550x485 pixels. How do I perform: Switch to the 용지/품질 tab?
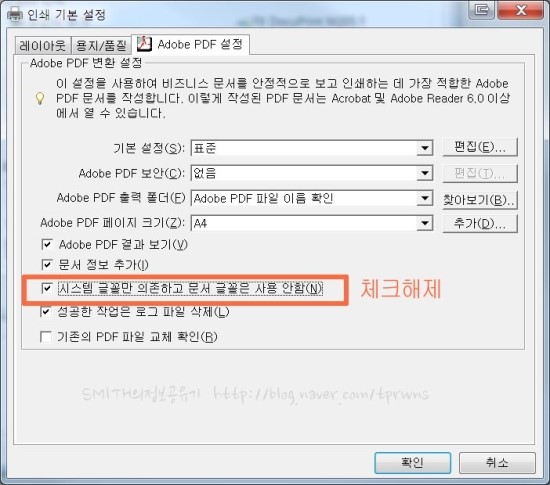(101, 45)
